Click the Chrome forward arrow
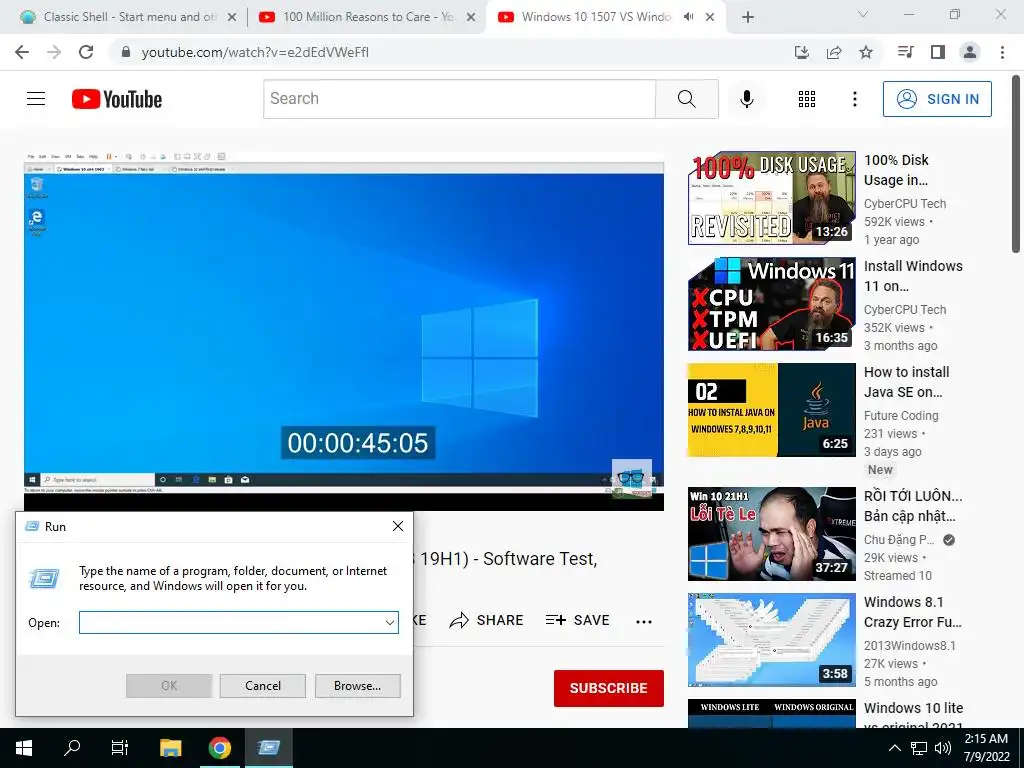This screenshot has height=768, width=1024. [x=54, y=52]
